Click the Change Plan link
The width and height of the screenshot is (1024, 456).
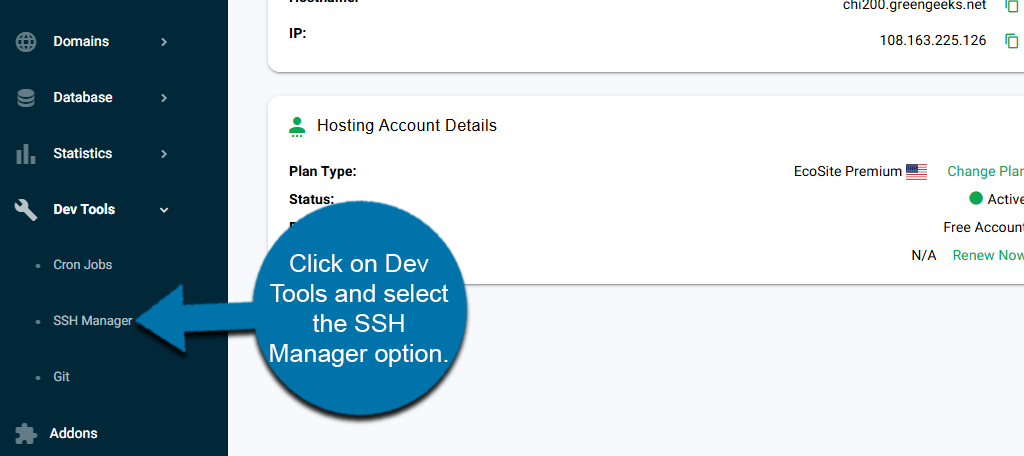pos(985,171)
